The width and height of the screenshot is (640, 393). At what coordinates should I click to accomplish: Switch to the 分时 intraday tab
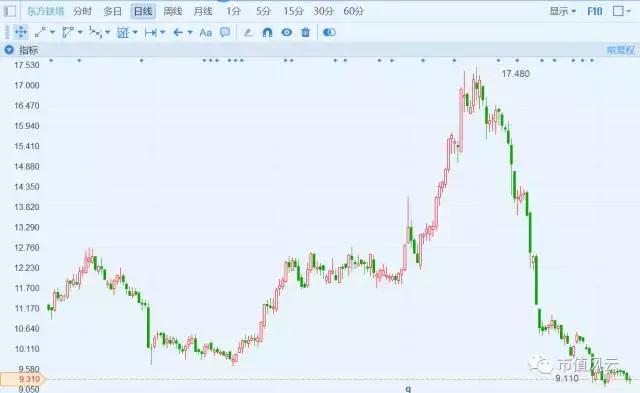[x=82, y=11]
